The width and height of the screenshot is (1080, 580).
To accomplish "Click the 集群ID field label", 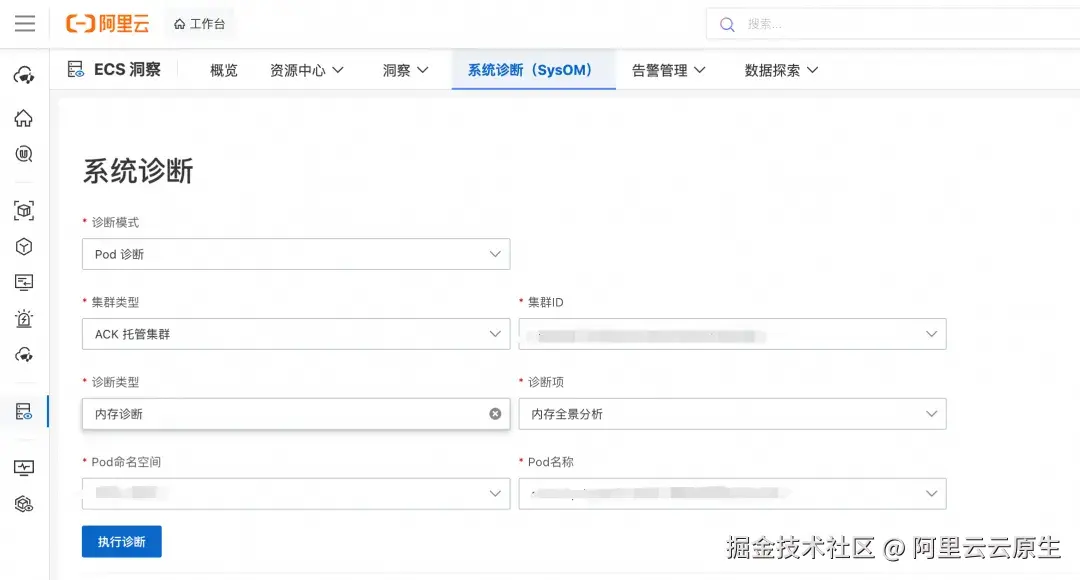I will click(x=546, y=302).
